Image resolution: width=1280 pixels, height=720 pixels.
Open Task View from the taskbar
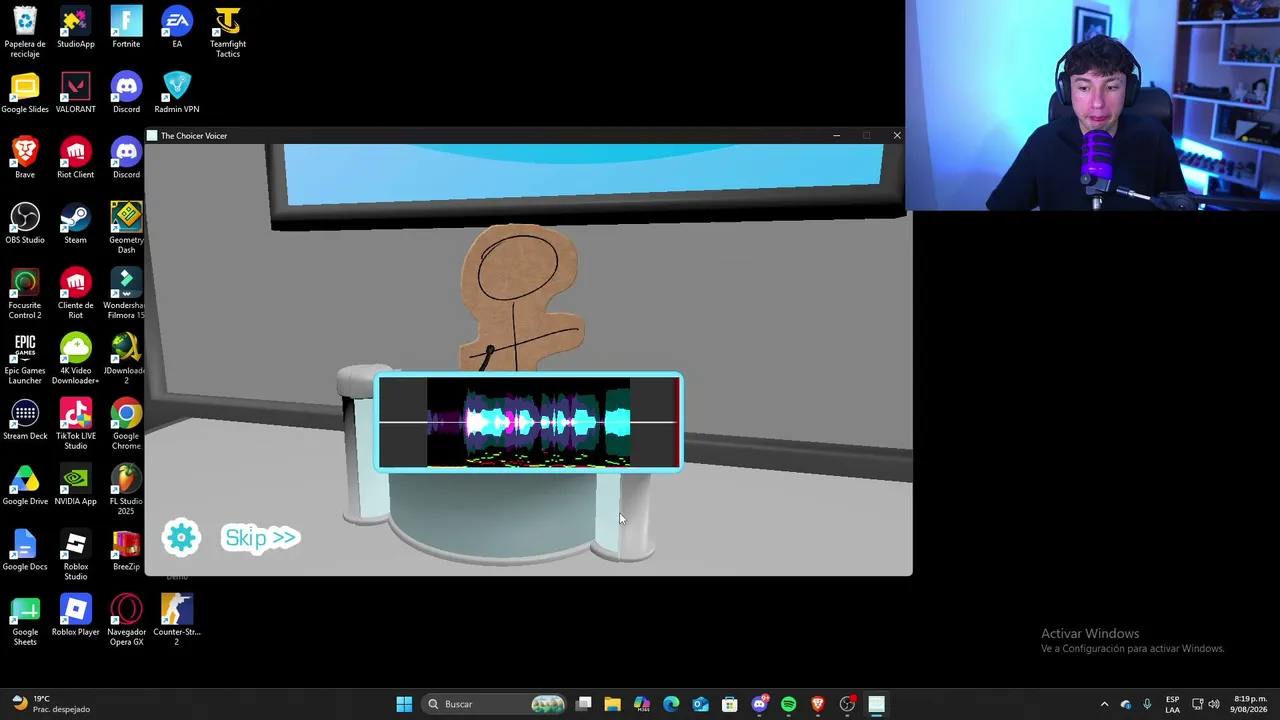(584, 704)
